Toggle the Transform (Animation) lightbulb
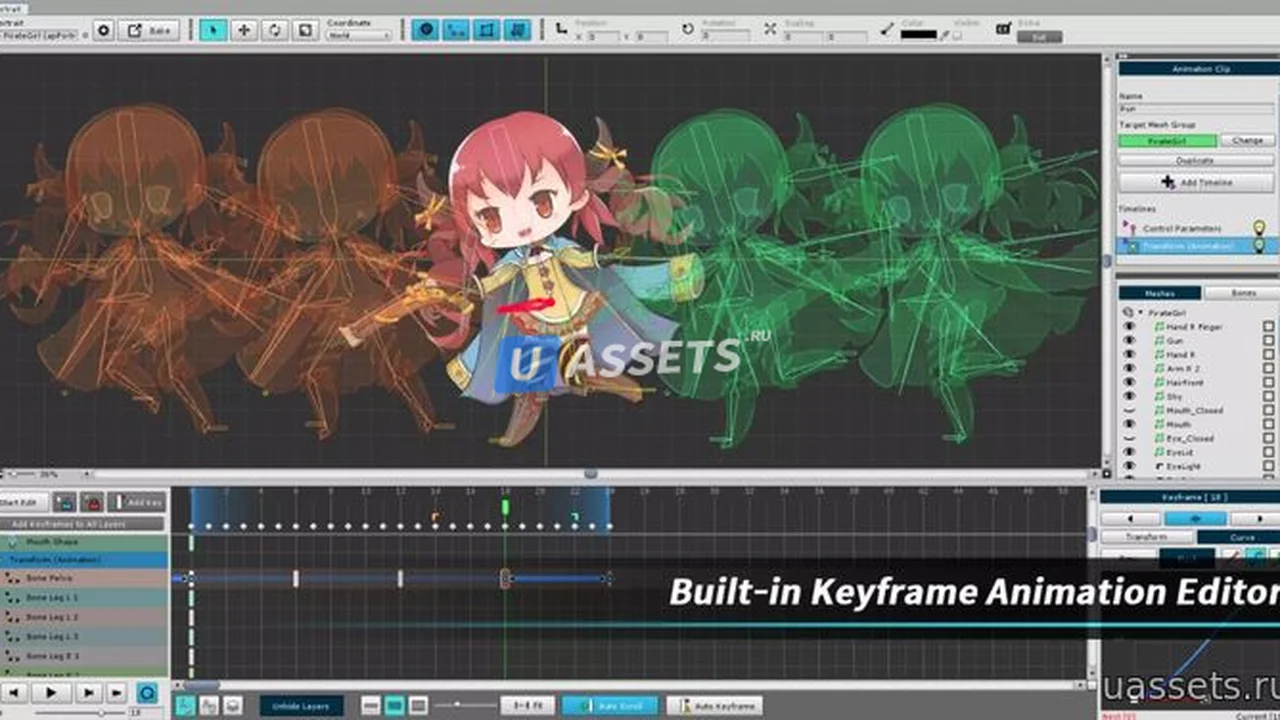The height and width of the screenshot is (720, 1280). coord(1259,246)
